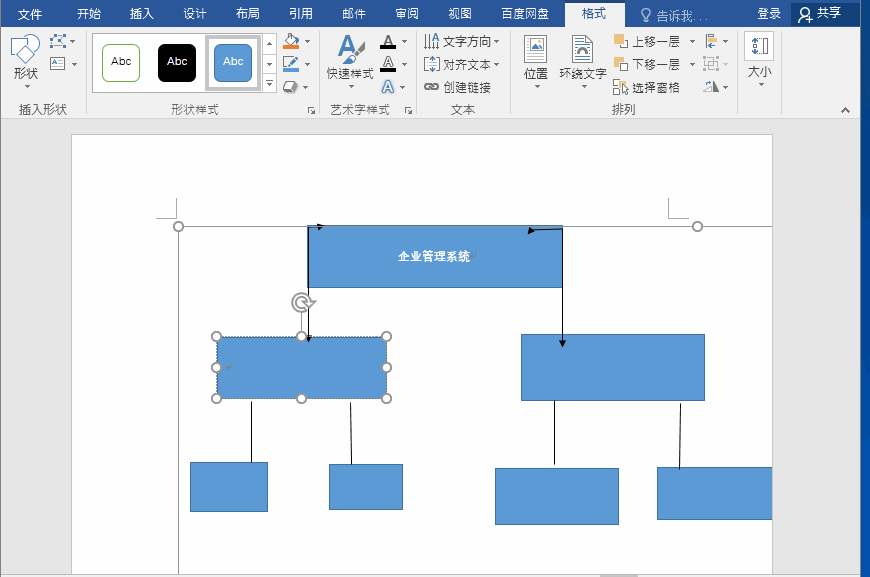
Task: Click the rotation handle of selected shape
Action: coord(302,303)
